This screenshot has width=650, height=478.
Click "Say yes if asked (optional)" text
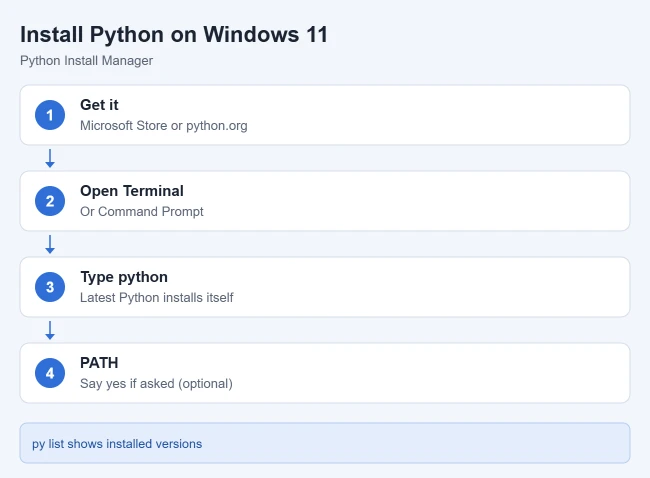[x=156, y=383]
